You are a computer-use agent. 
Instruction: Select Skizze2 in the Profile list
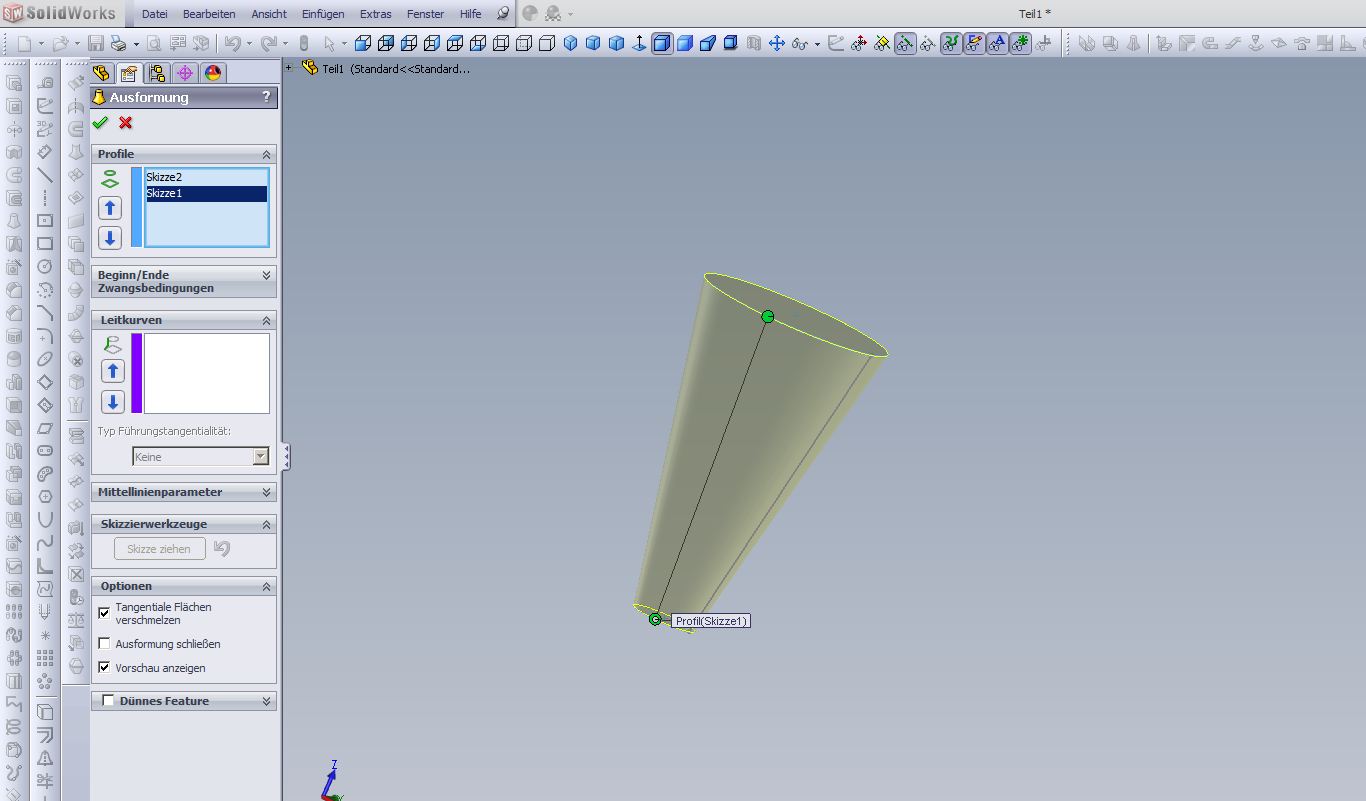click(x=206, y=177)
